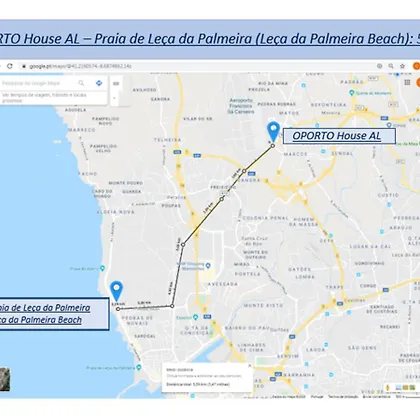Open Google Maps directions icon
The height and width of the screenshot is (420, 420).
(x=99, y=83)
